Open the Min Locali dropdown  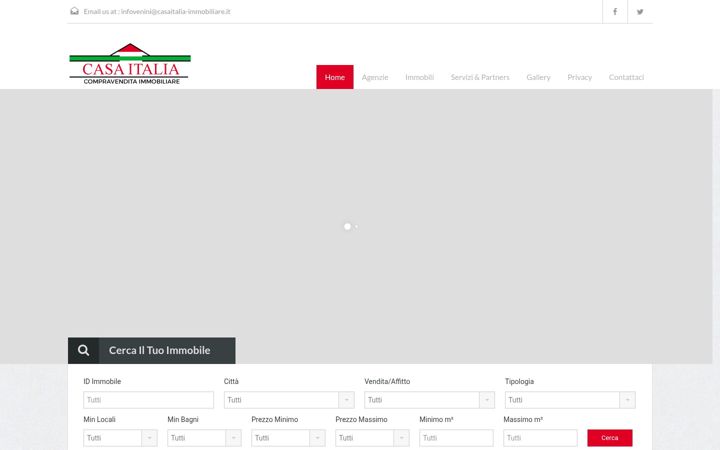pyautogui.click(x=120, y=438)
